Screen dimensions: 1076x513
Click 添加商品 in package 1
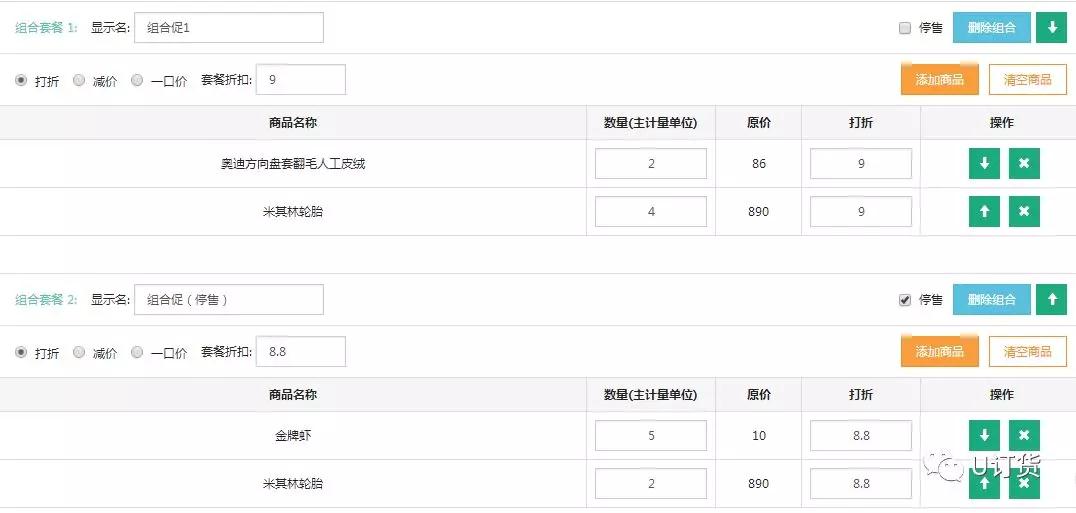coord(939,80)
